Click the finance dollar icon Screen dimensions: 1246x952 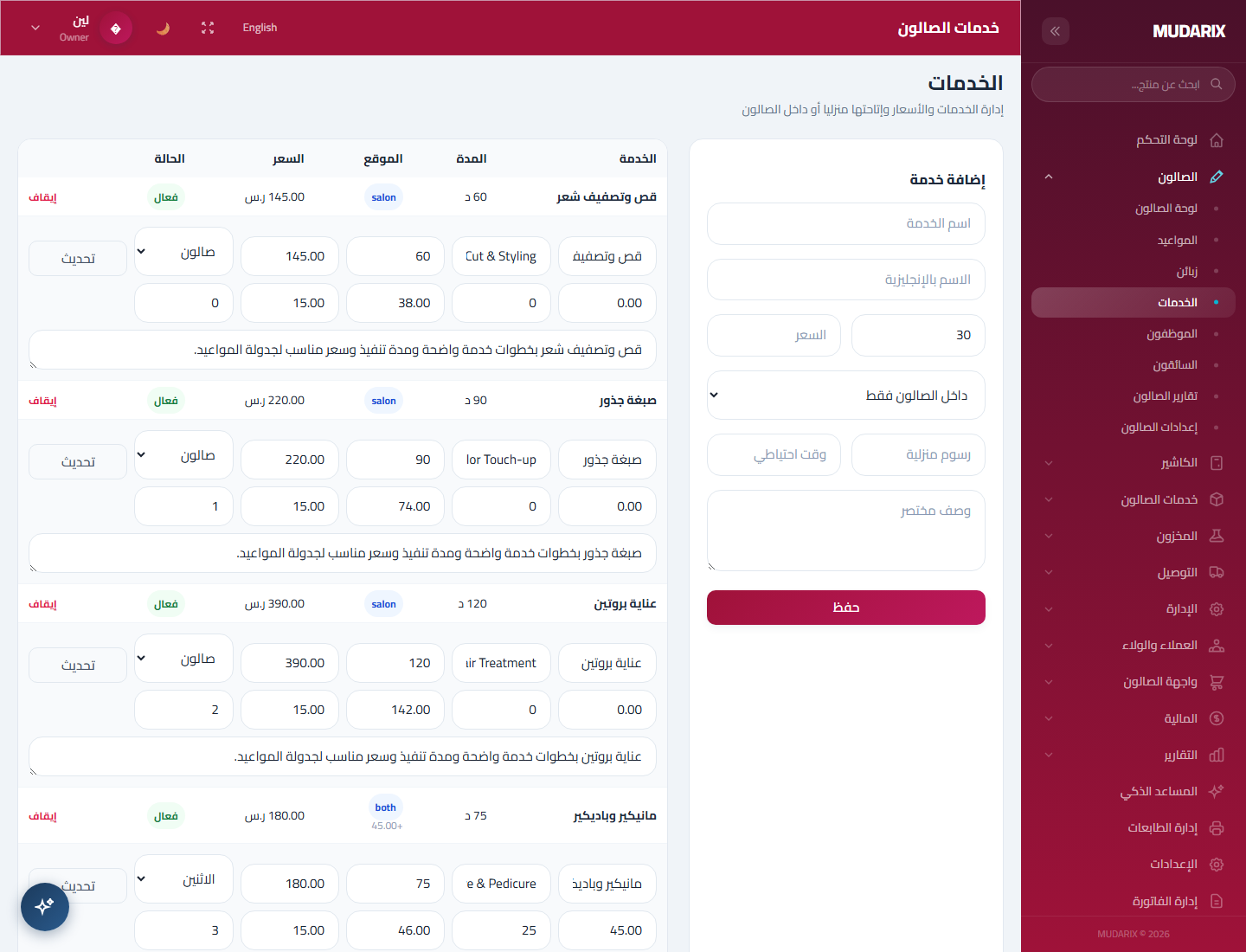point(1216,718)
